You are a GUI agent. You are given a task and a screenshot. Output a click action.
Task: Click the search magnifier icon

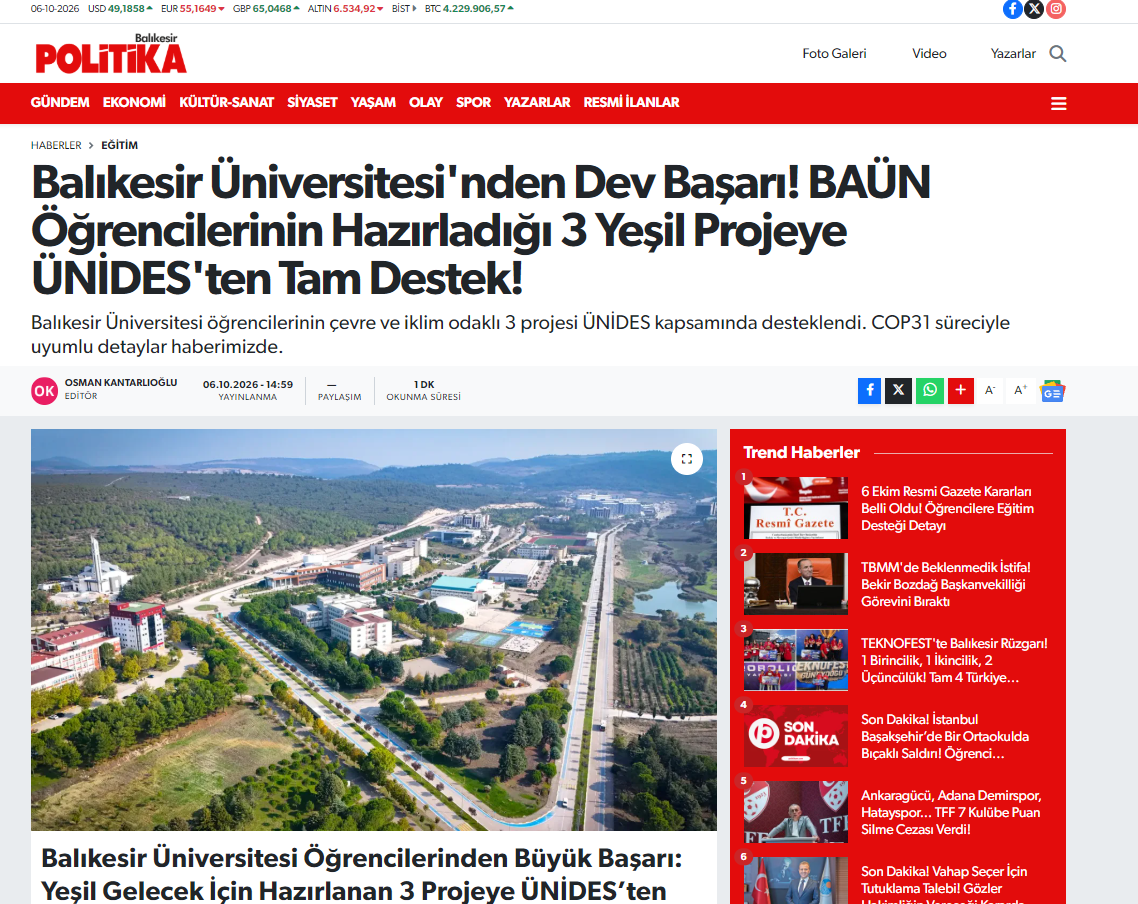[1057, 54]
